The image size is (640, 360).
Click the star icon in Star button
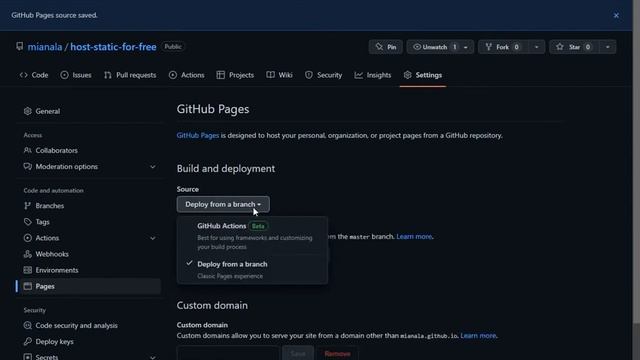click(560, 47)
